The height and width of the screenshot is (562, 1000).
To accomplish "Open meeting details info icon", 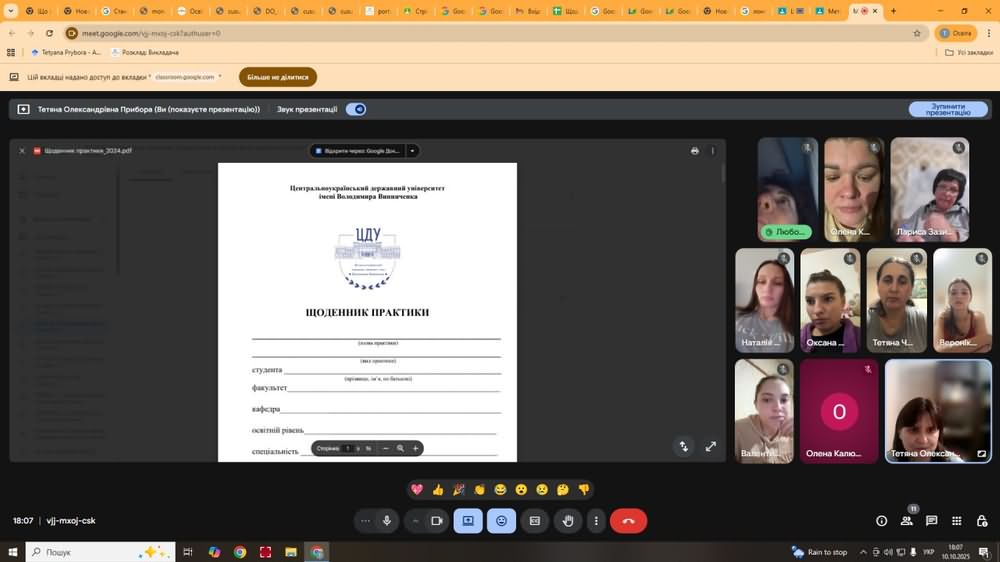I will tap(881, 521).
